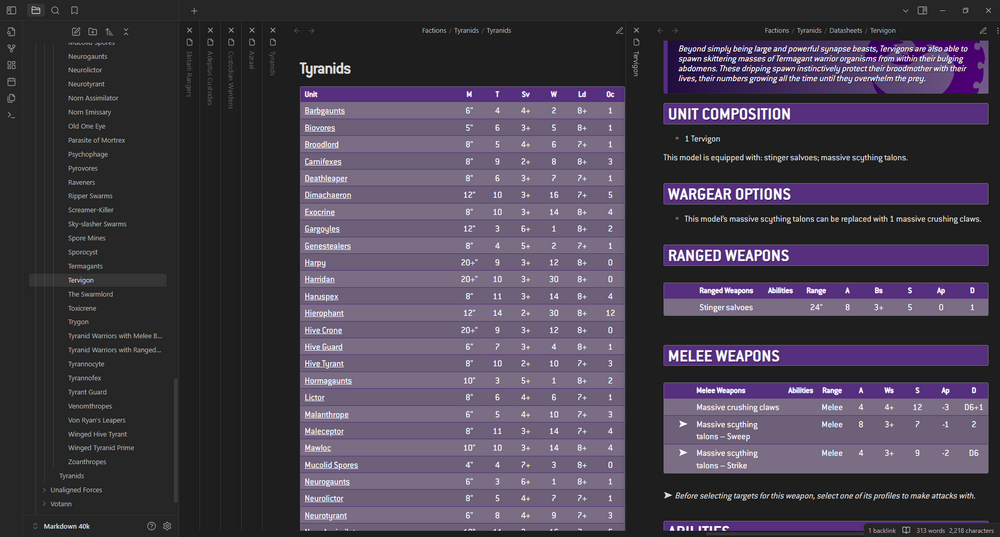This screenshot has width=1000, height=537.
Task: Change the file explorer sort order
Action: click(x=109, y=31)
